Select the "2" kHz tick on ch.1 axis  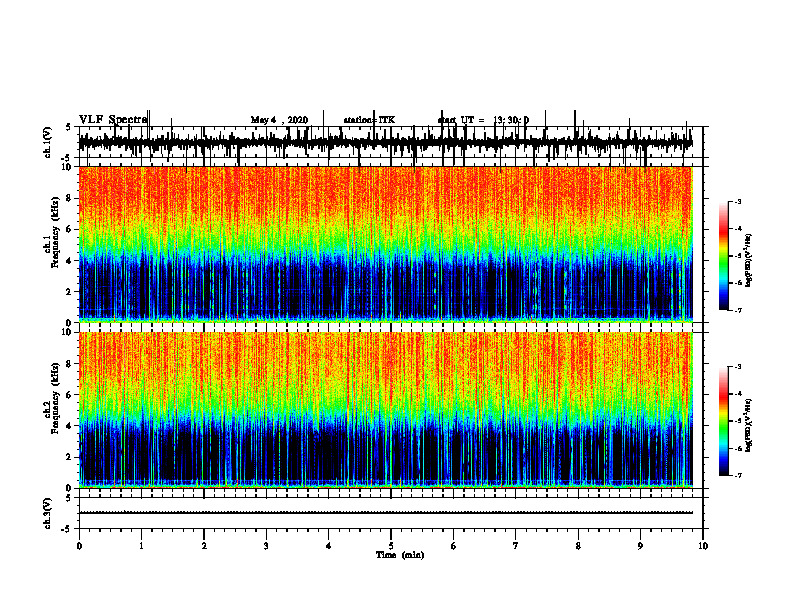coord(70,292)
